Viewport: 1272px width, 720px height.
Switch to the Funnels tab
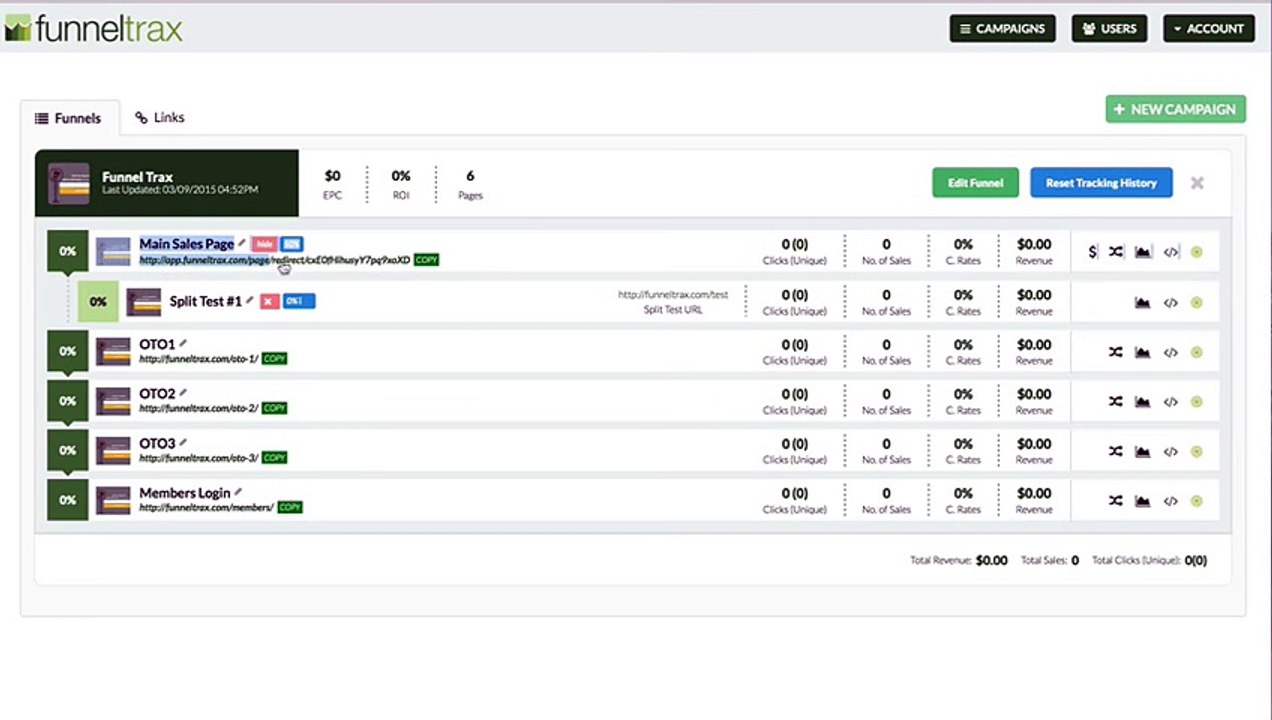click(69, 118)
